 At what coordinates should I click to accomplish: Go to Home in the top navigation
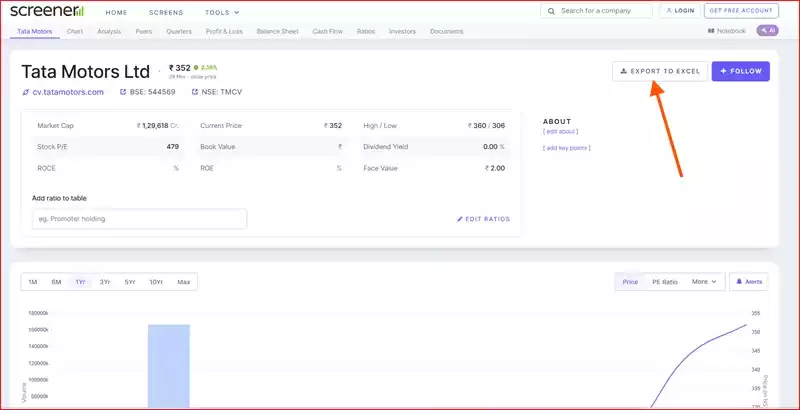[116, 12]
